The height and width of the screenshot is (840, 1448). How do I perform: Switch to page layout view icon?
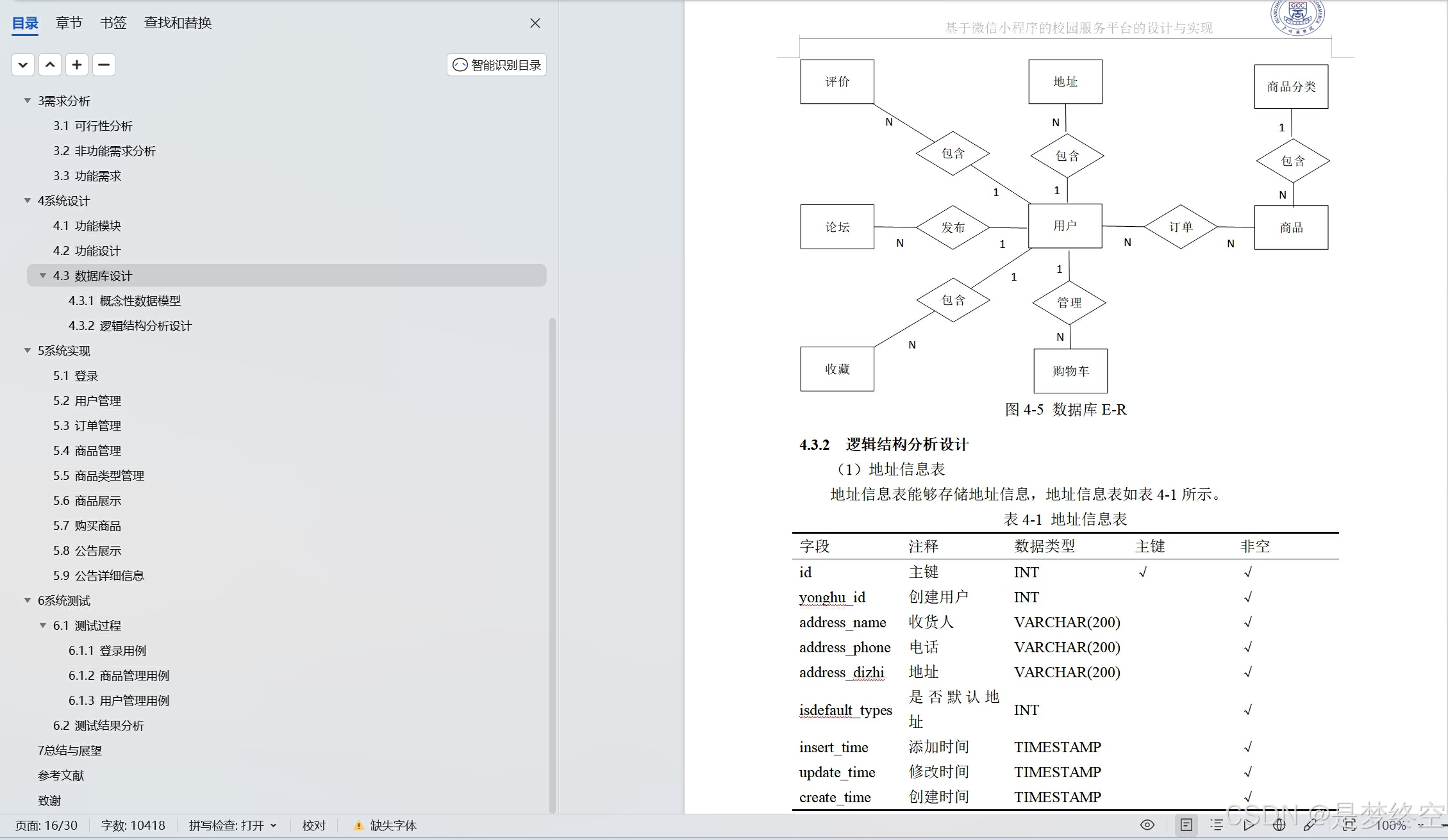[x=1186, y=825]
